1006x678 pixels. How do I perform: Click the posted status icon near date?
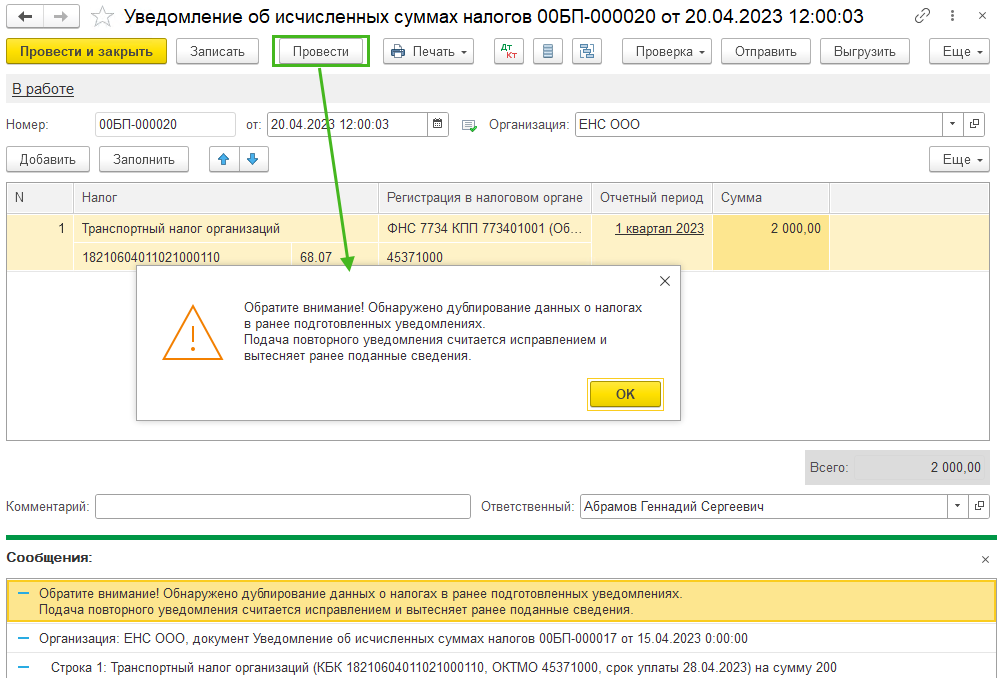pos(470,125)
